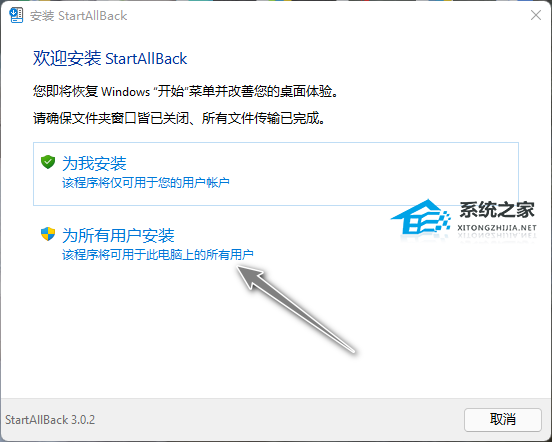
Task: Click the gray arrow annotation
Action: (x=296, y=309)
